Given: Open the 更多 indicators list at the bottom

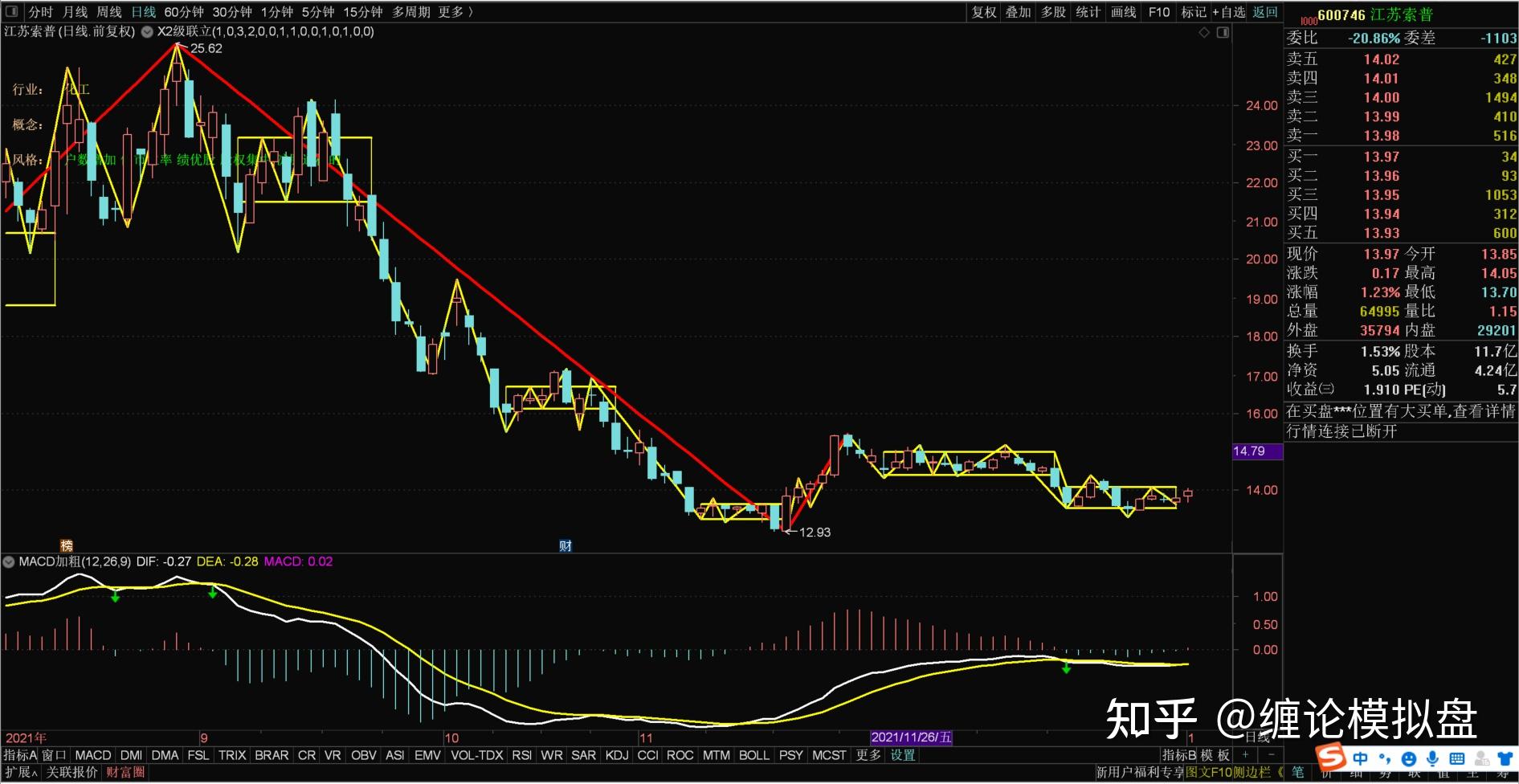Looking at the screenshot, I should (868, 755).
